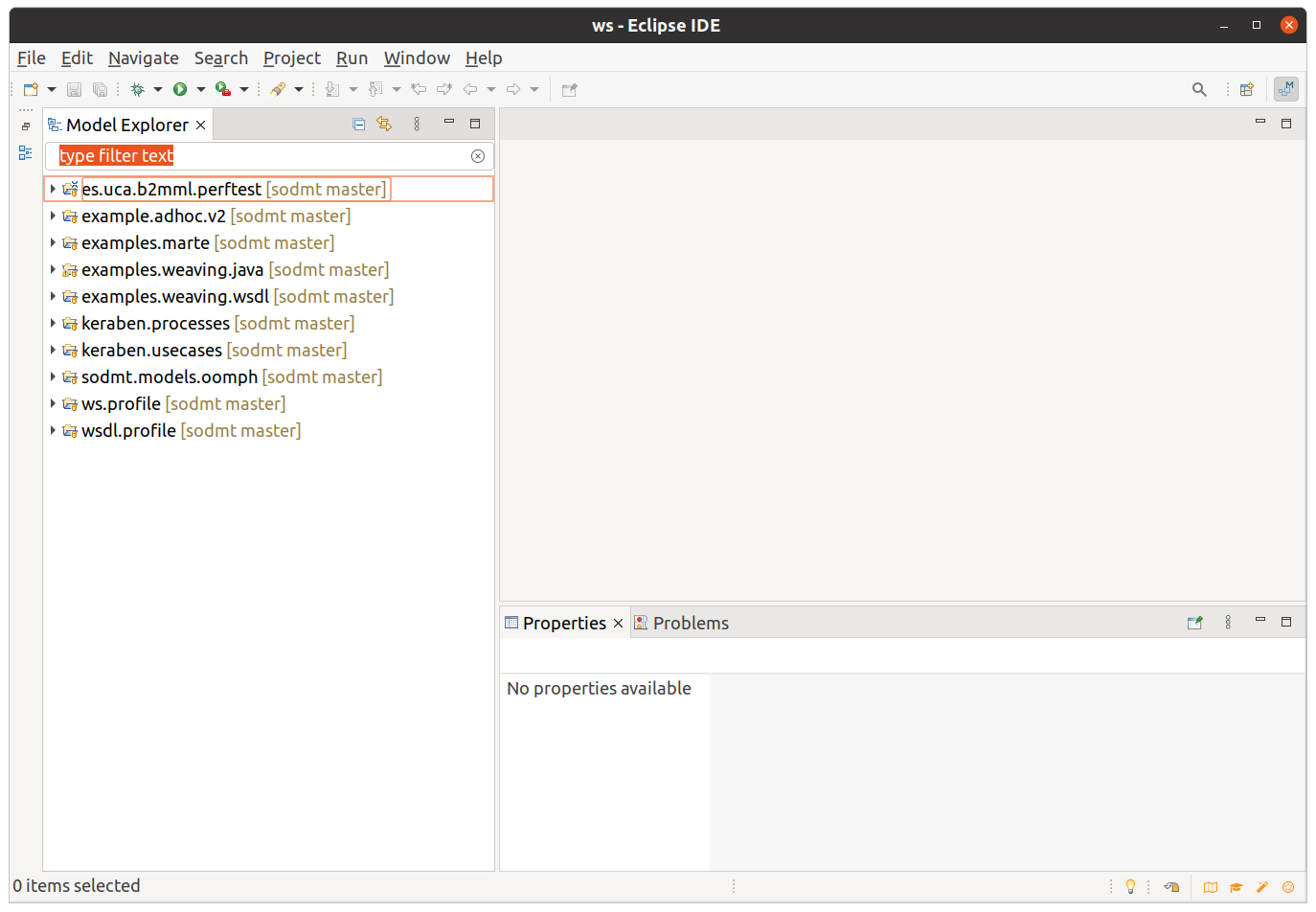The height and width of the screenshot is (912, 1316).
Task: Click the restore icon in left trim
Action: (26, 125)
